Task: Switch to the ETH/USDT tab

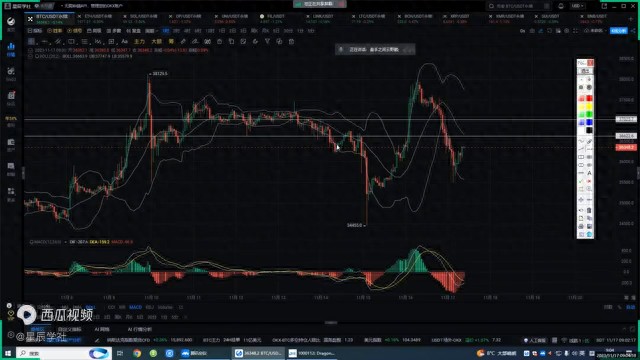Action: point(98,16)
